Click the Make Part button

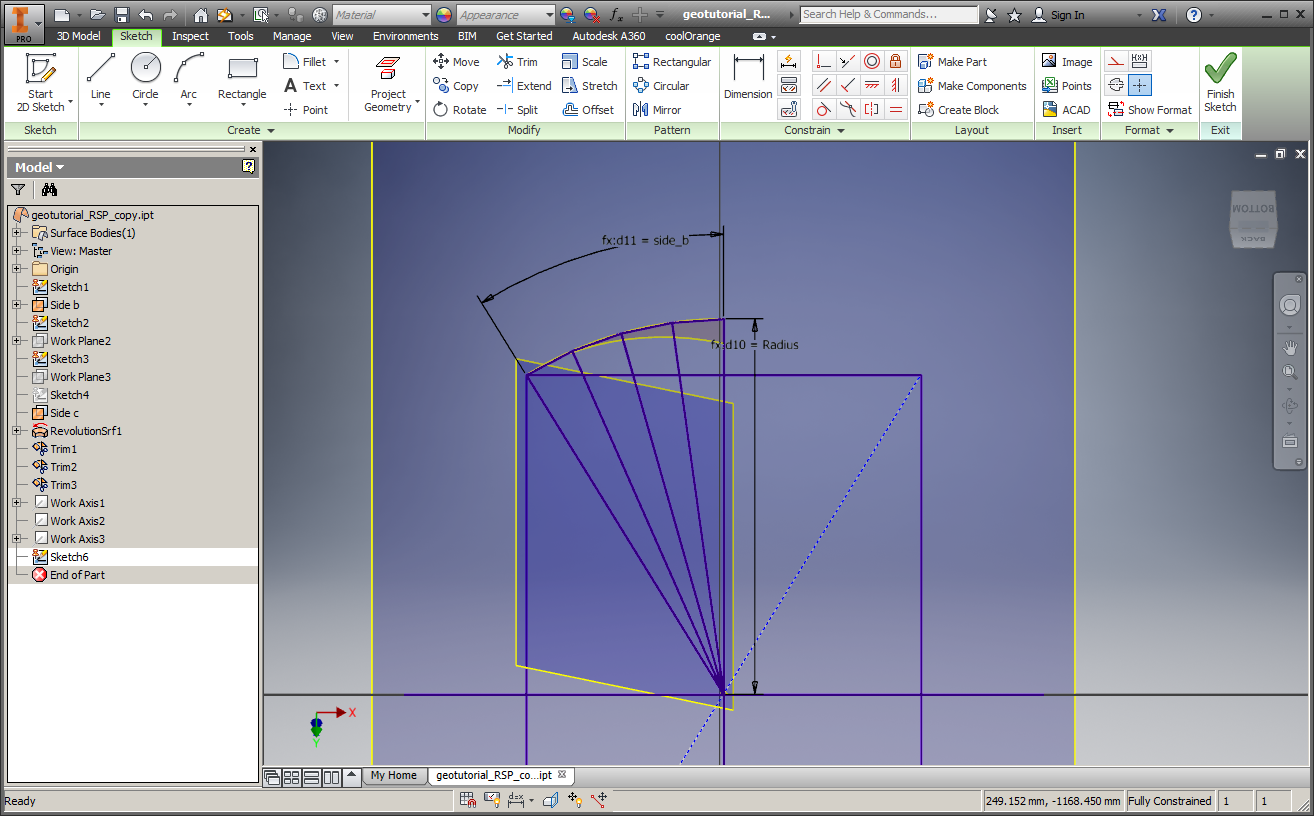pyautogui.click(x=952, y=61)
